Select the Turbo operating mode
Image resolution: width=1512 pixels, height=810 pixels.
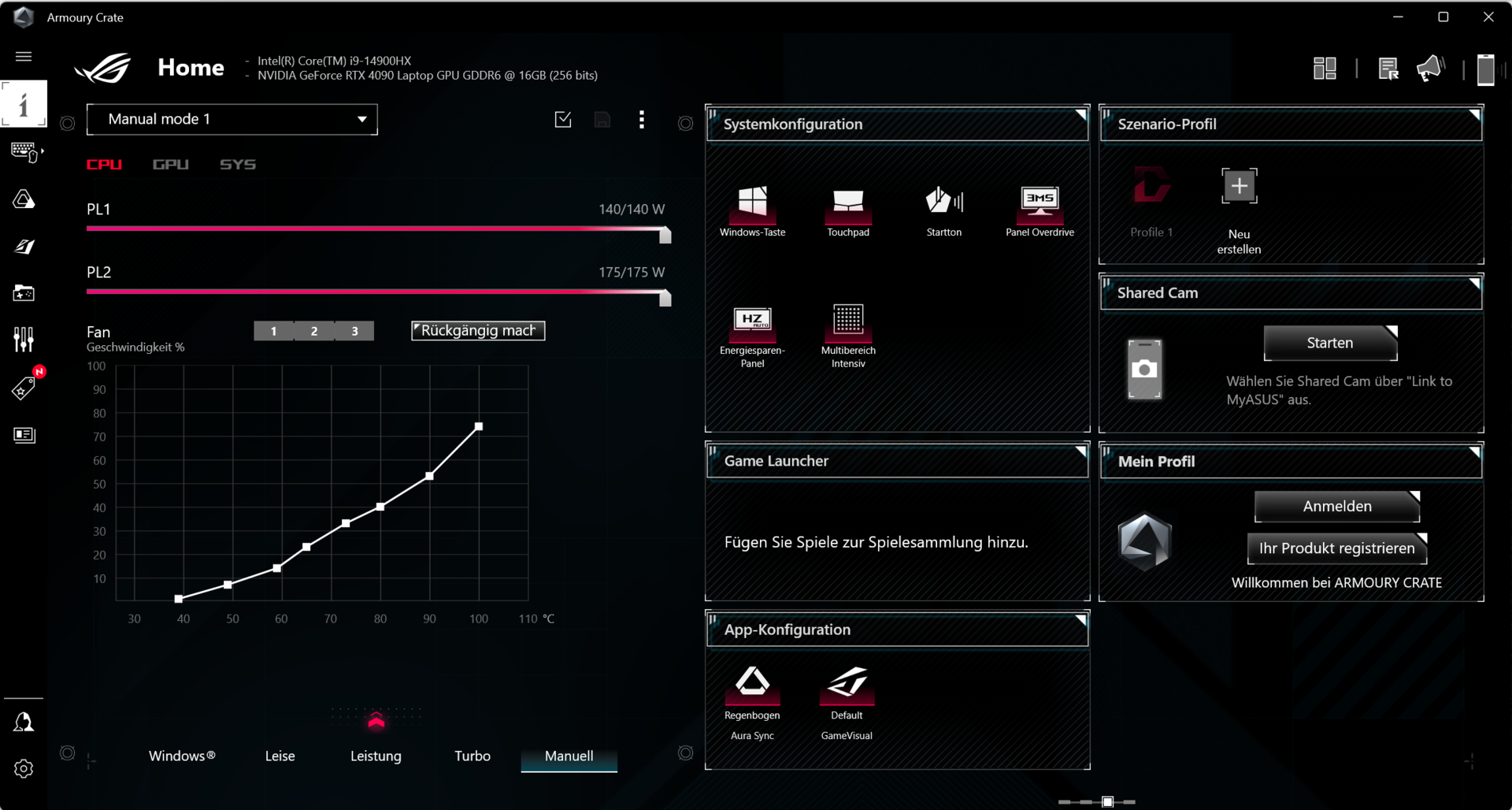click(472, 756)
